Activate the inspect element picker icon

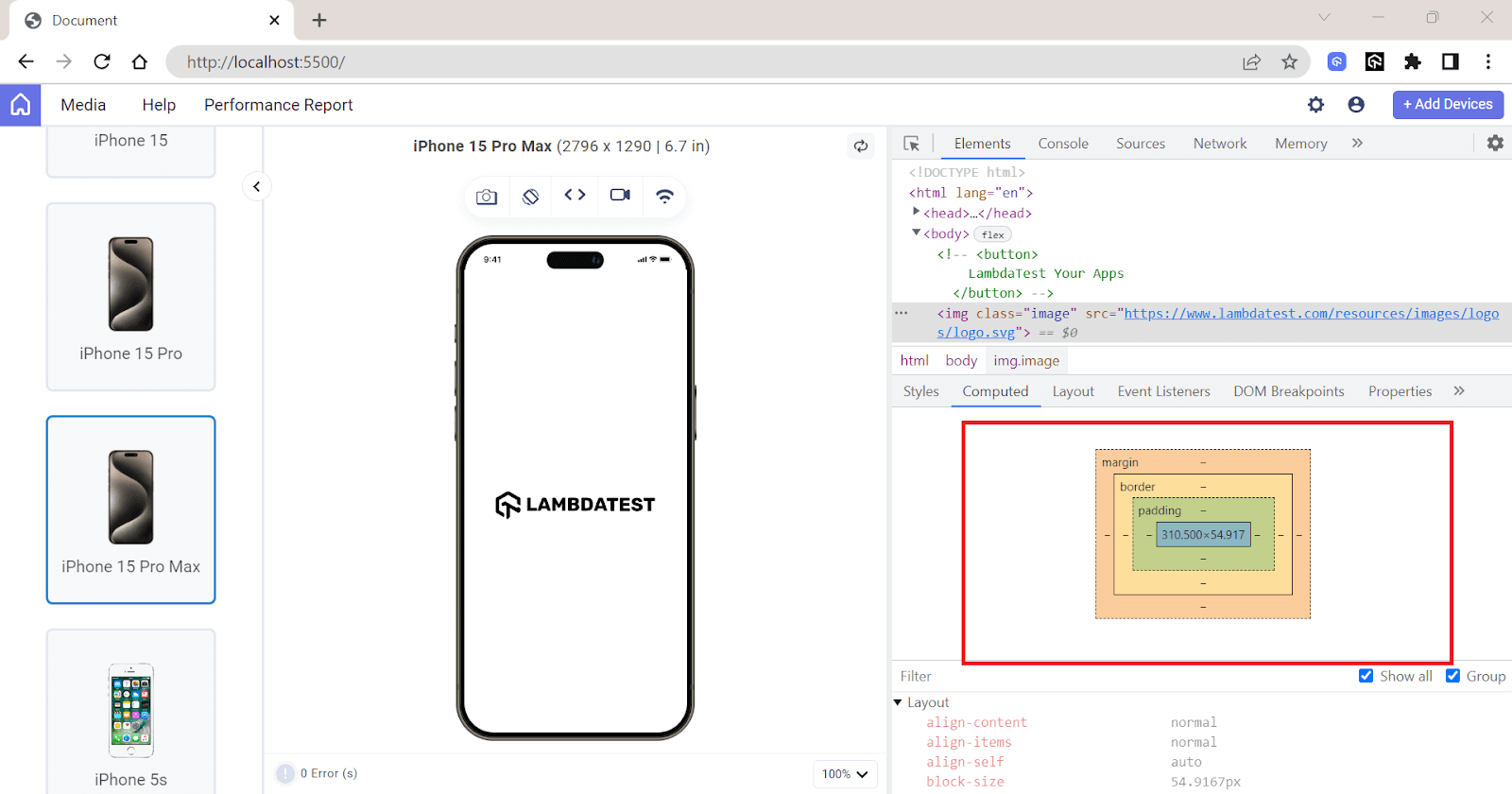coord(912,144)
